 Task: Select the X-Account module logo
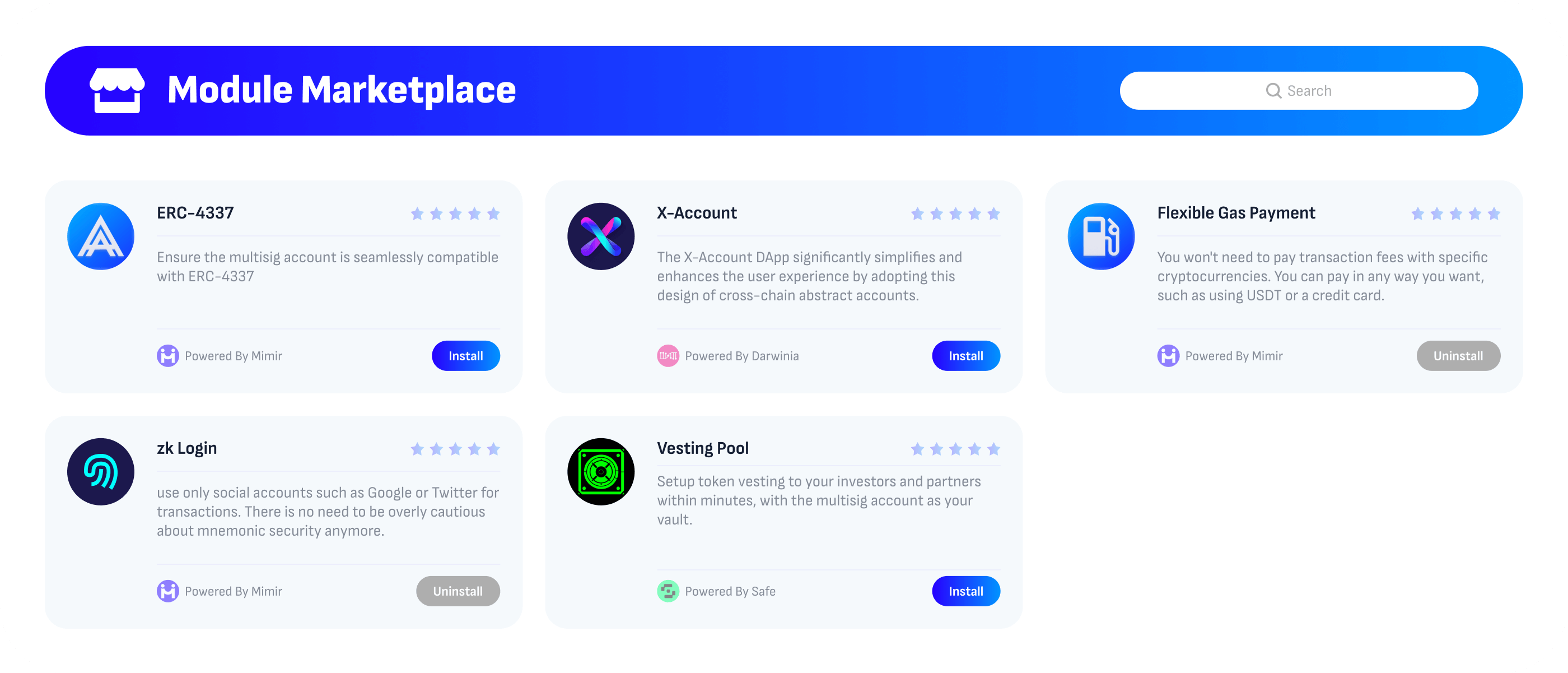601,236
